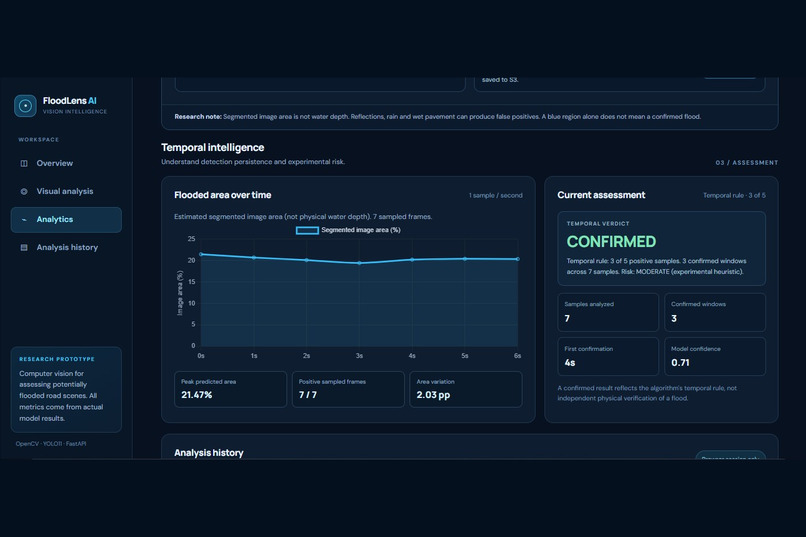The height and width of the screenshot is (537, 806).
Task: Click the Flooded area over time title
Action: [223, 195]
